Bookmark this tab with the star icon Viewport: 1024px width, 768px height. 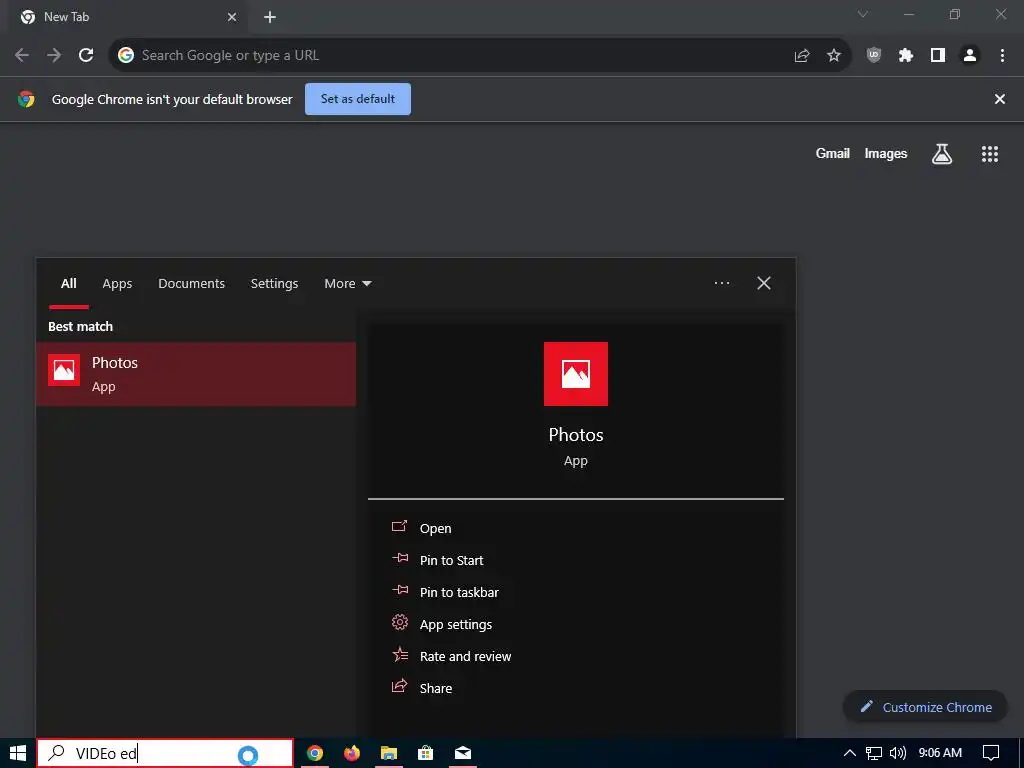point(834,56)
